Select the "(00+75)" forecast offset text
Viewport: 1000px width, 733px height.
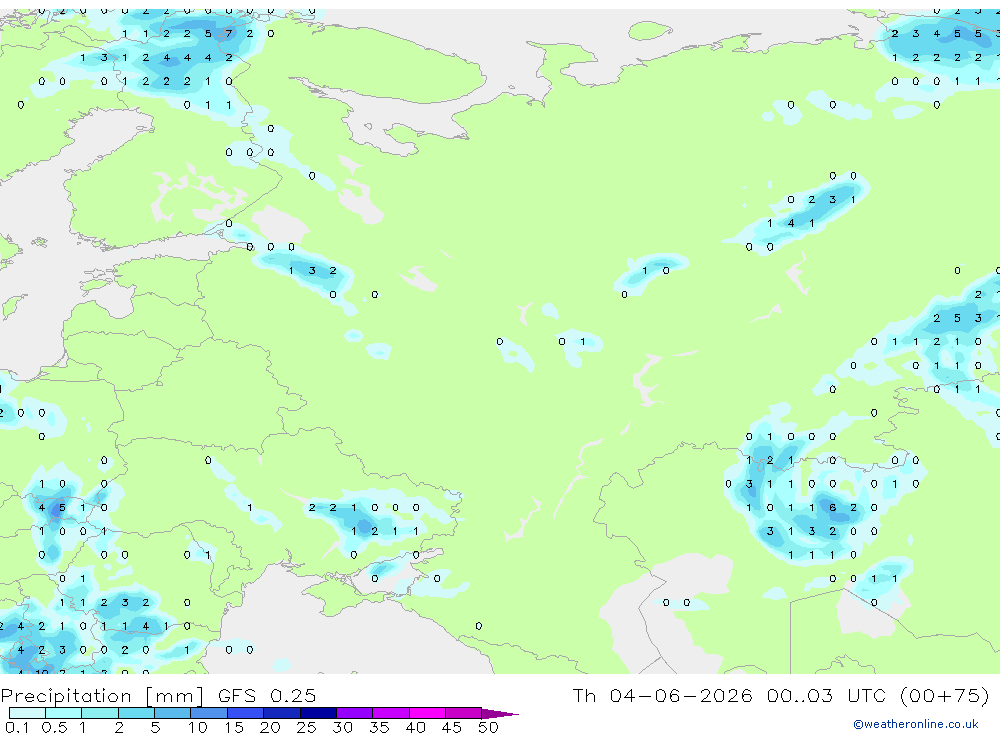[945, 695]
